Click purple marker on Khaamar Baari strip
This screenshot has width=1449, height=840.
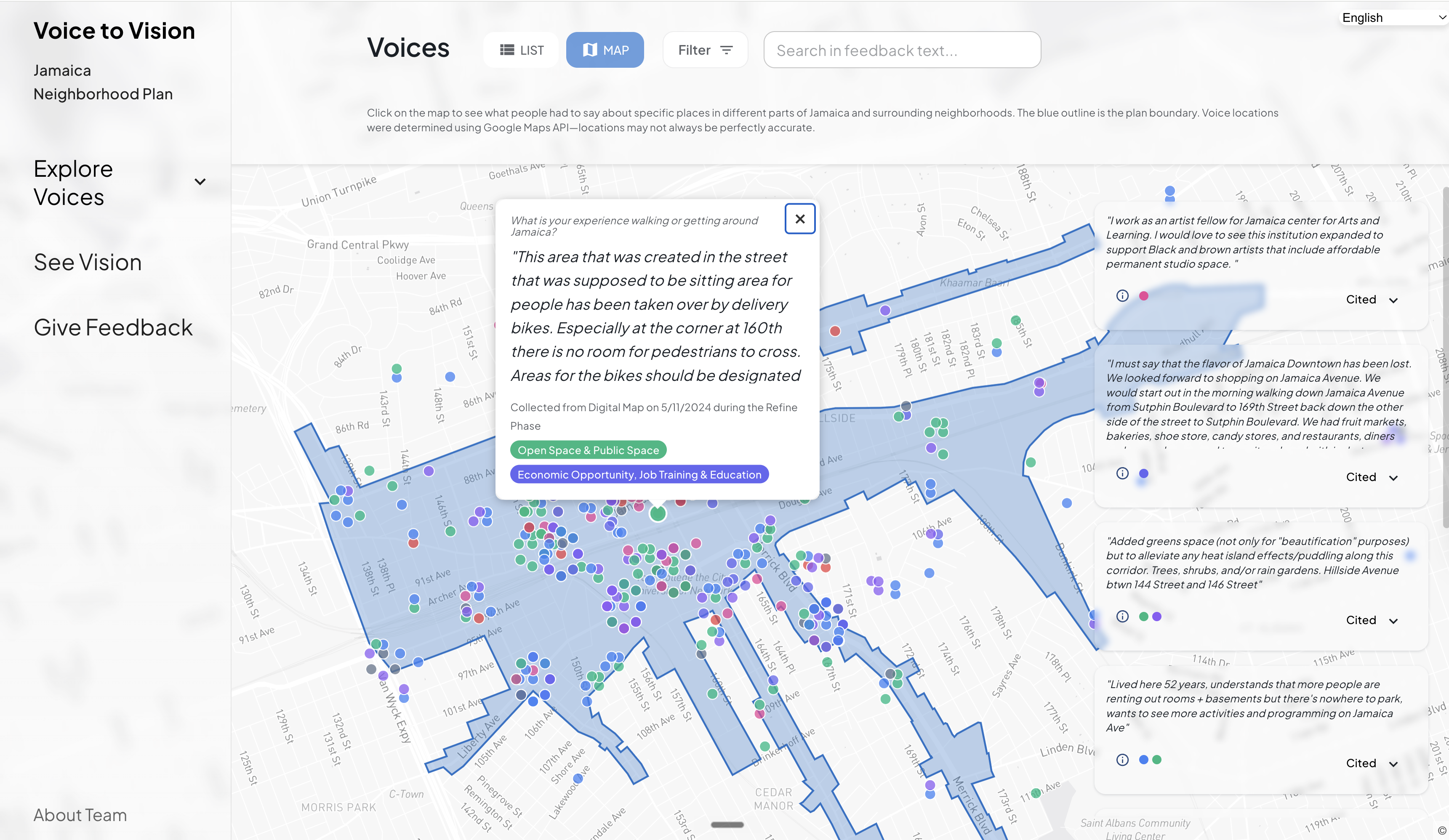coord(885,311)
